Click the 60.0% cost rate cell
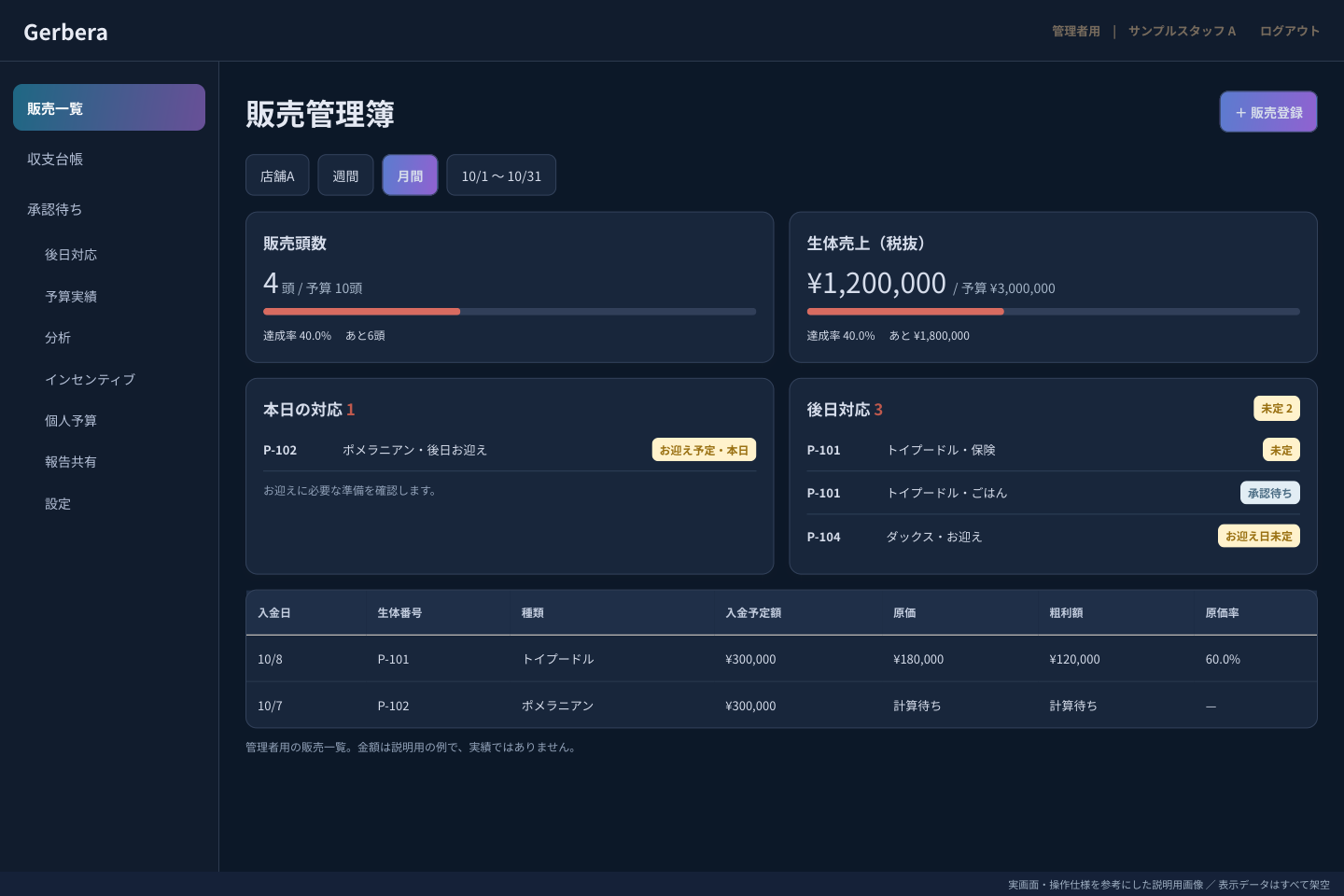 coord(1223,659)
